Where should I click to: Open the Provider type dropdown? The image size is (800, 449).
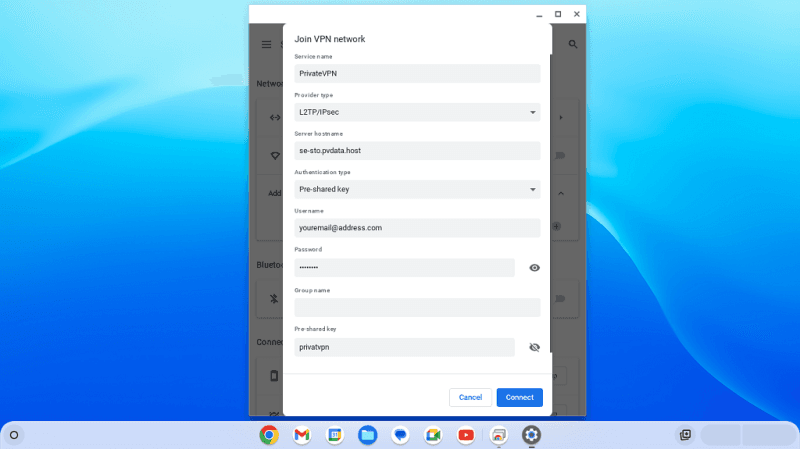click(x=417, y=112)
